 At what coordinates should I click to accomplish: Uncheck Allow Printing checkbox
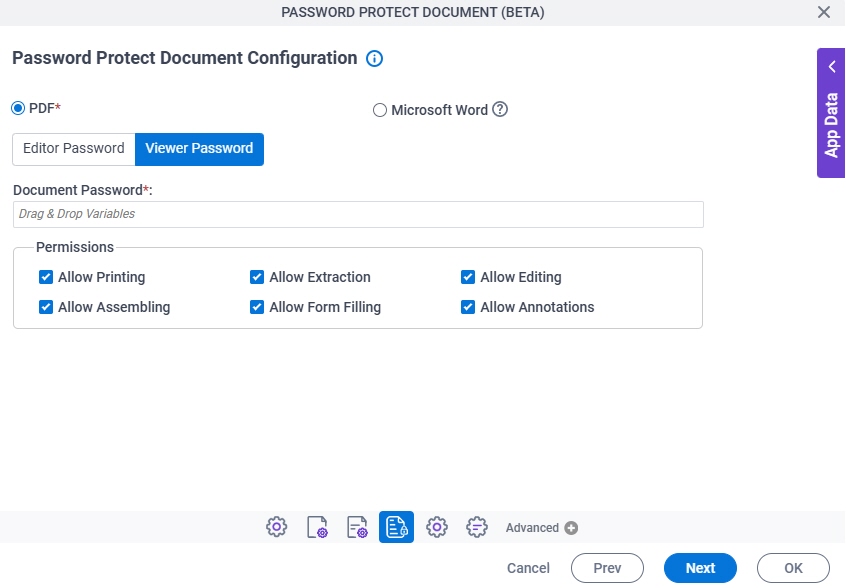tap(46, 277)
